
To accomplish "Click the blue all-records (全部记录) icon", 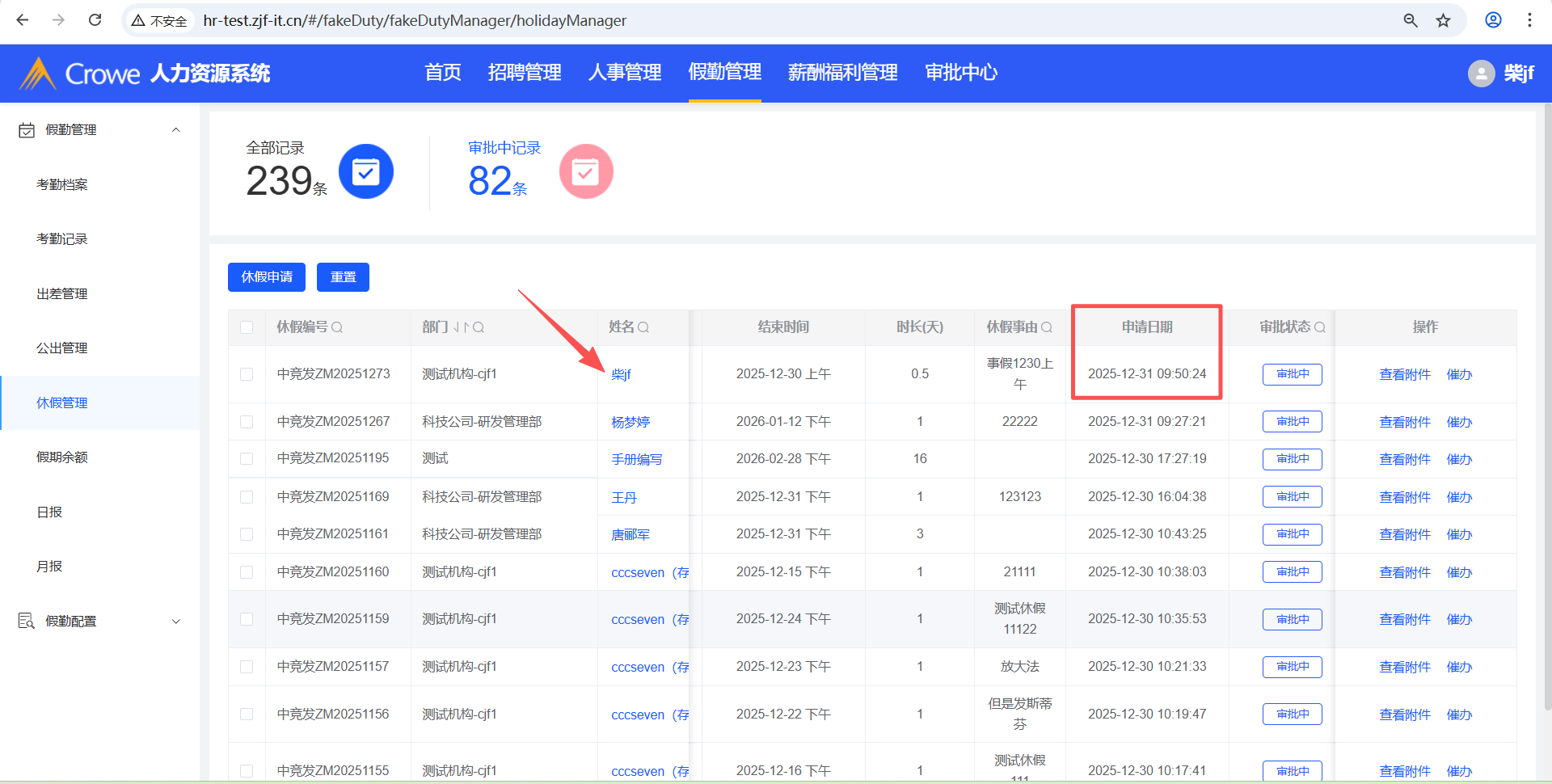I will coord(365,171).
